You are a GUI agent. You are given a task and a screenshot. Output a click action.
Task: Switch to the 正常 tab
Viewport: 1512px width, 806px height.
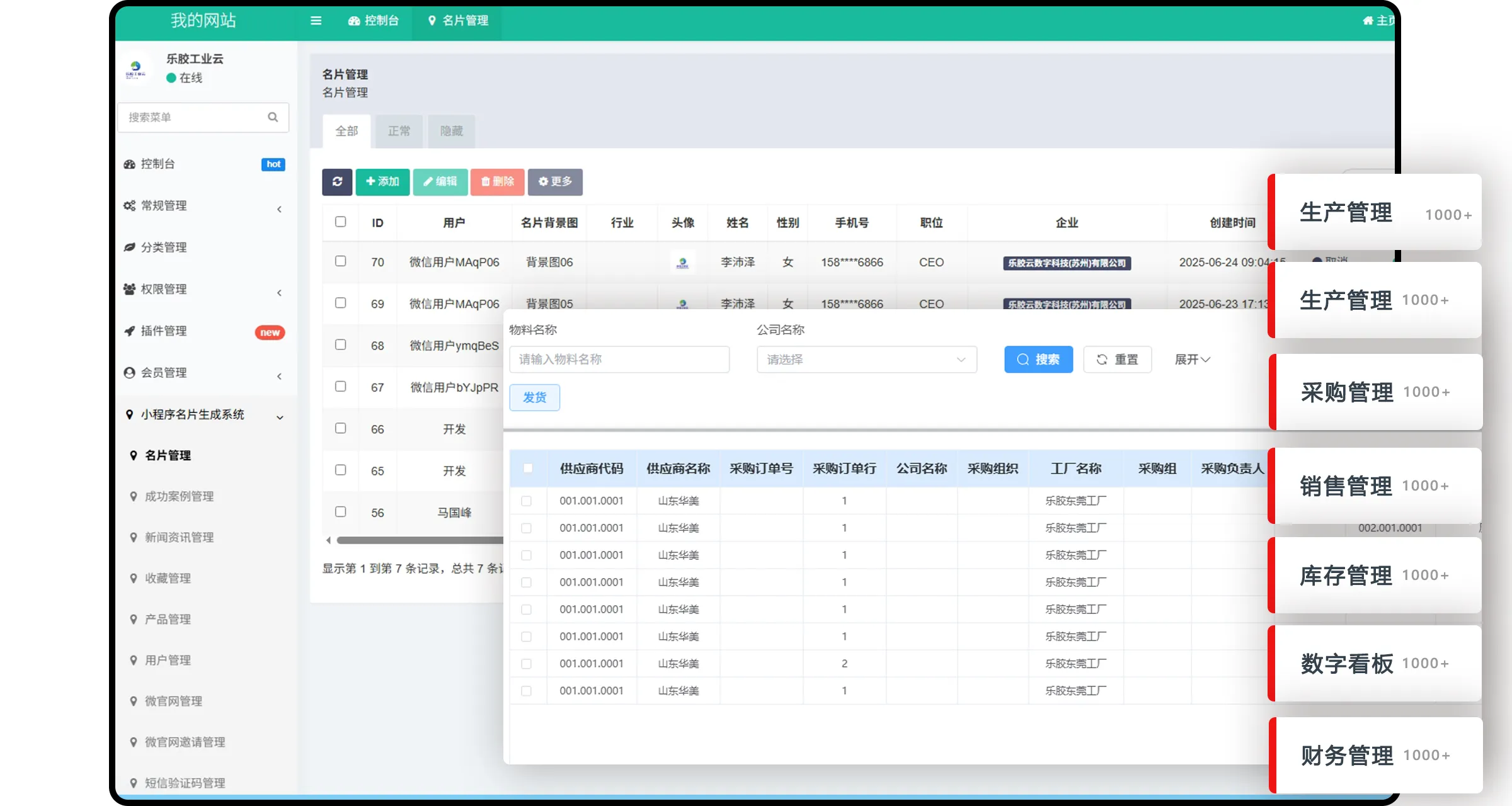coord(399,131)
